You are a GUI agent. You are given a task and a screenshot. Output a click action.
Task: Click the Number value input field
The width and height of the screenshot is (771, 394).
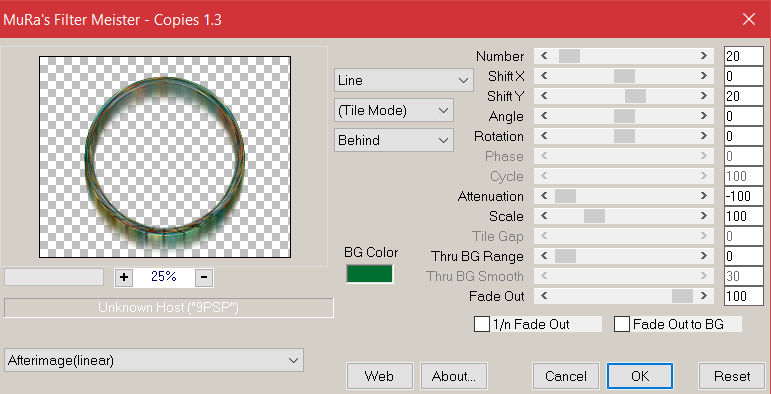[x=743, y=56]
